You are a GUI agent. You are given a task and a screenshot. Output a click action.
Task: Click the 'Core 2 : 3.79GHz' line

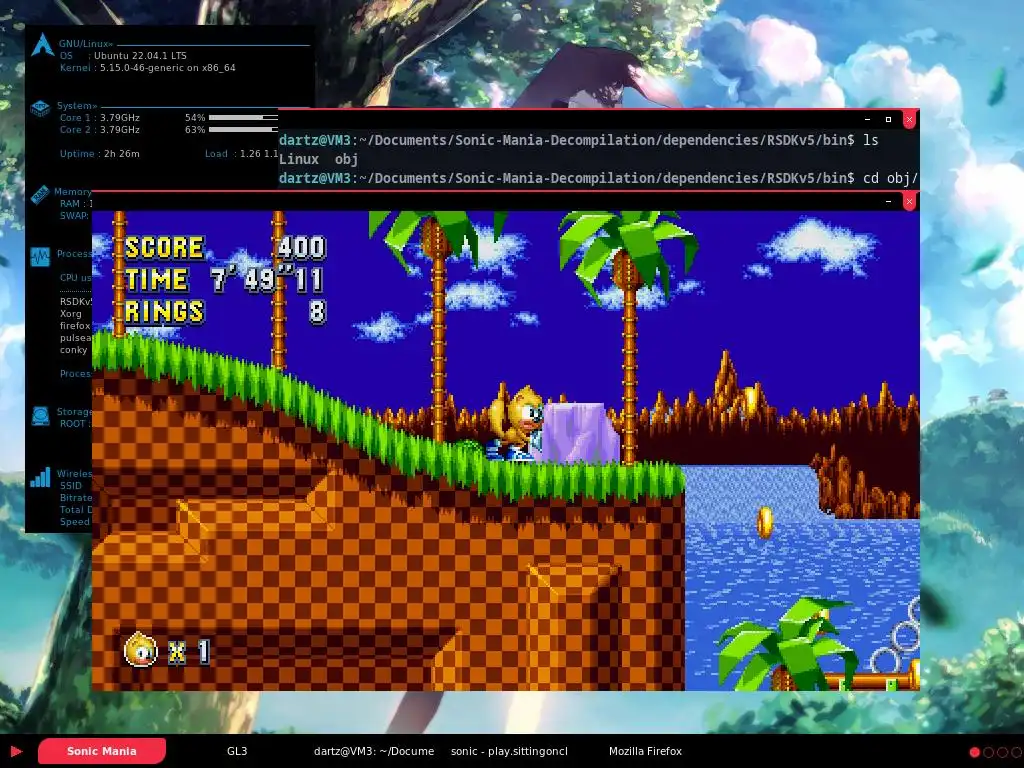(x=100, y=129)
